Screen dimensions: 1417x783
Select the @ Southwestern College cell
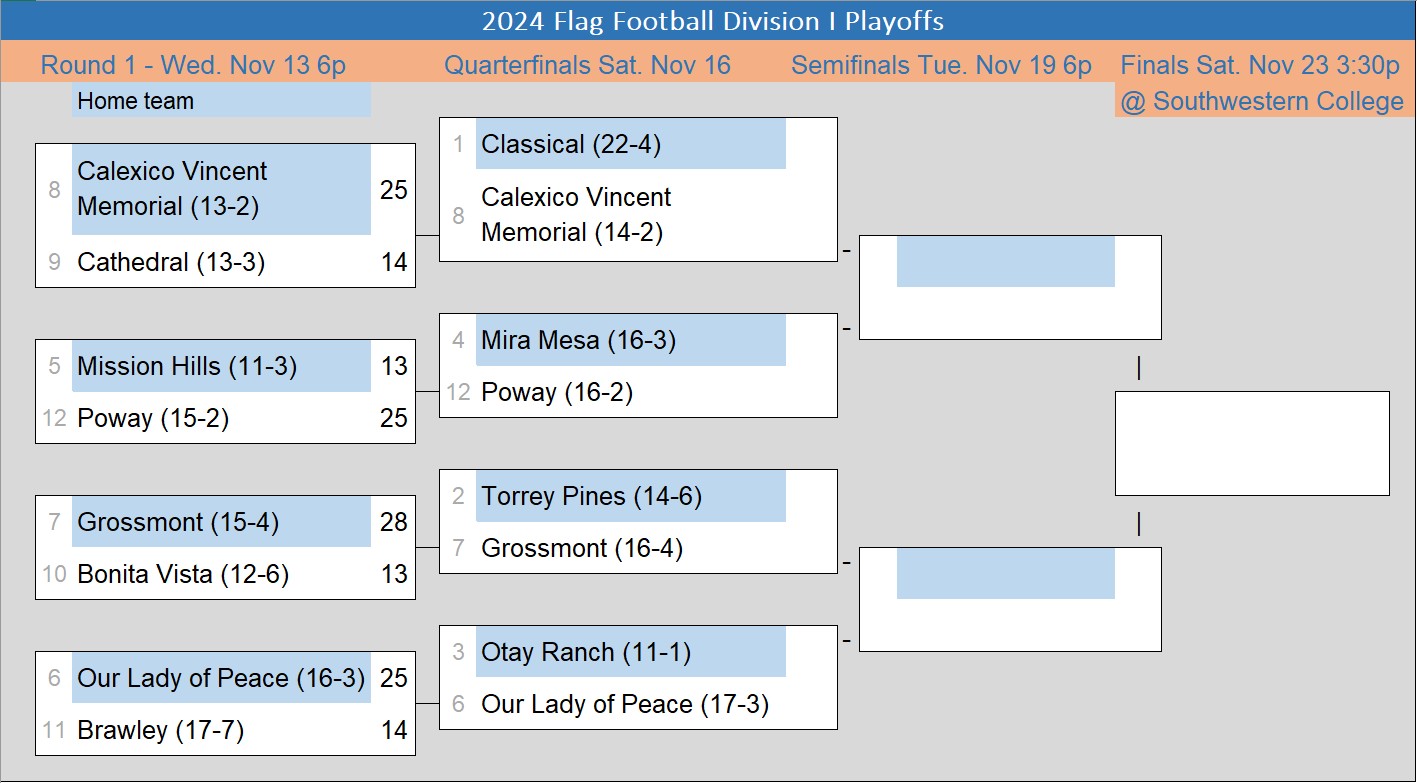coord(1261,101)
